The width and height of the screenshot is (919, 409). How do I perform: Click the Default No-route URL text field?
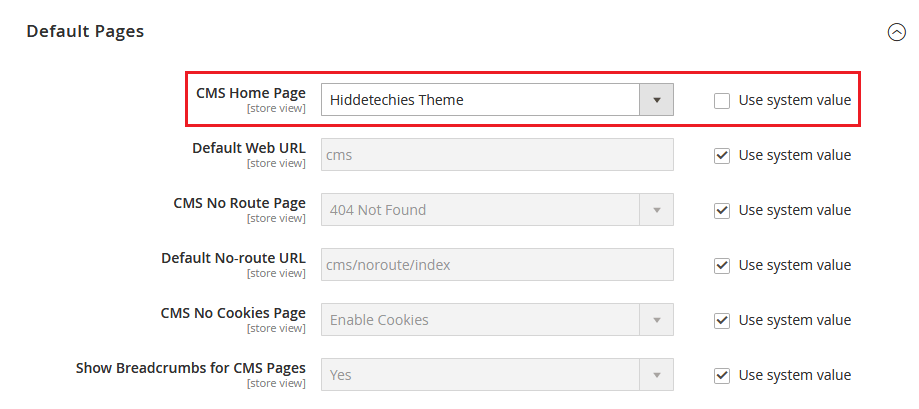[497, 265]
